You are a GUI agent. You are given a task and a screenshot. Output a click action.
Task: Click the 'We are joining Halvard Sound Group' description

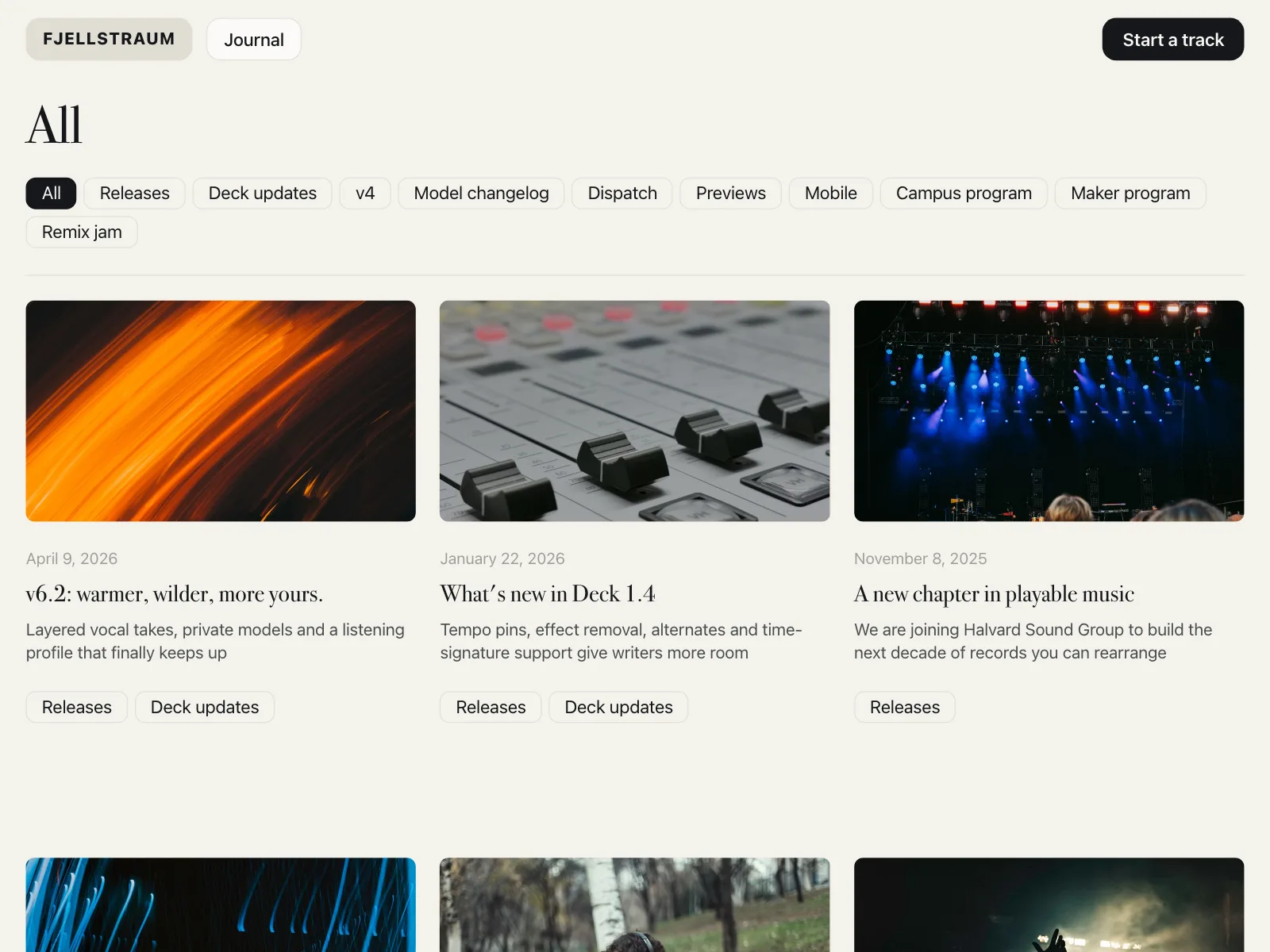(1033, 641)
